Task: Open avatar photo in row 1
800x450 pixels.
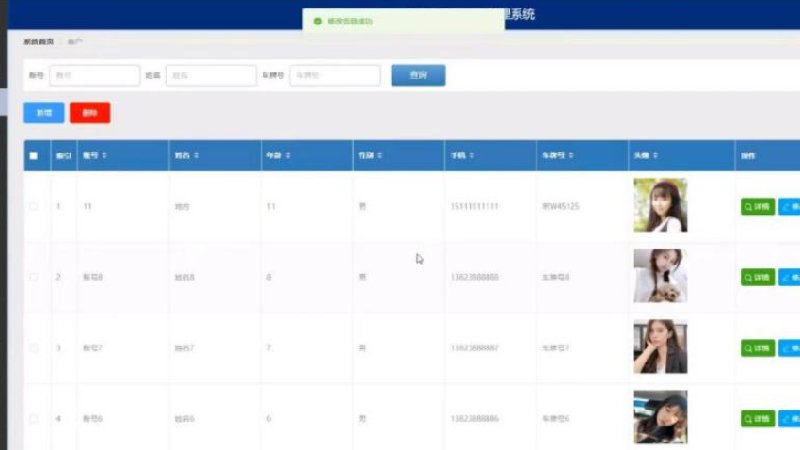Action: 660,205
